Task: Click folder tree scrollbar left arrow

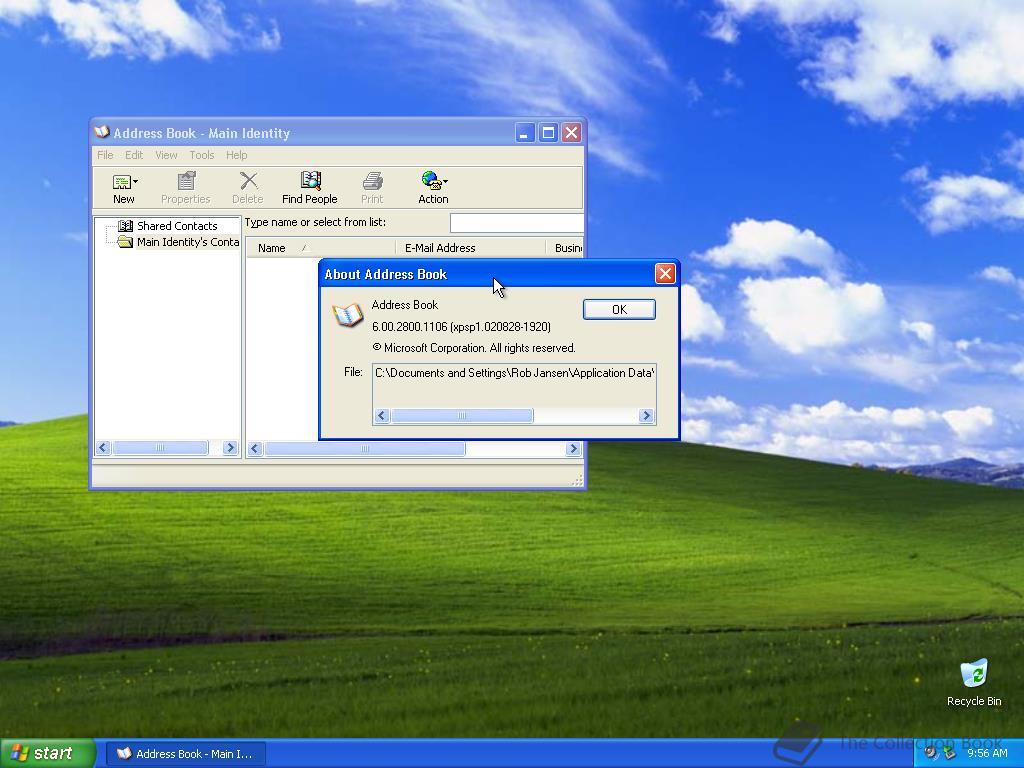Action: [x=103, y=447]
